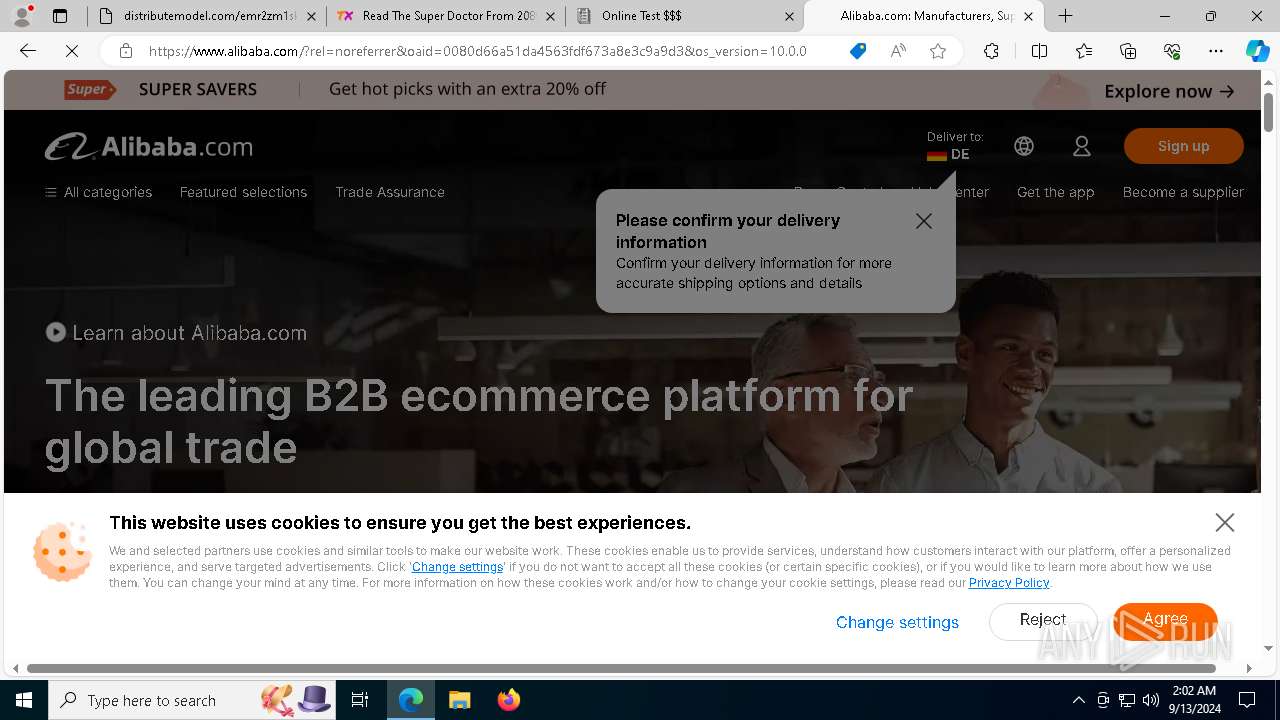The height and width of the screenshot is (720, 1280).
Task: Open the Edge profile icon
Action: point(22,16)
